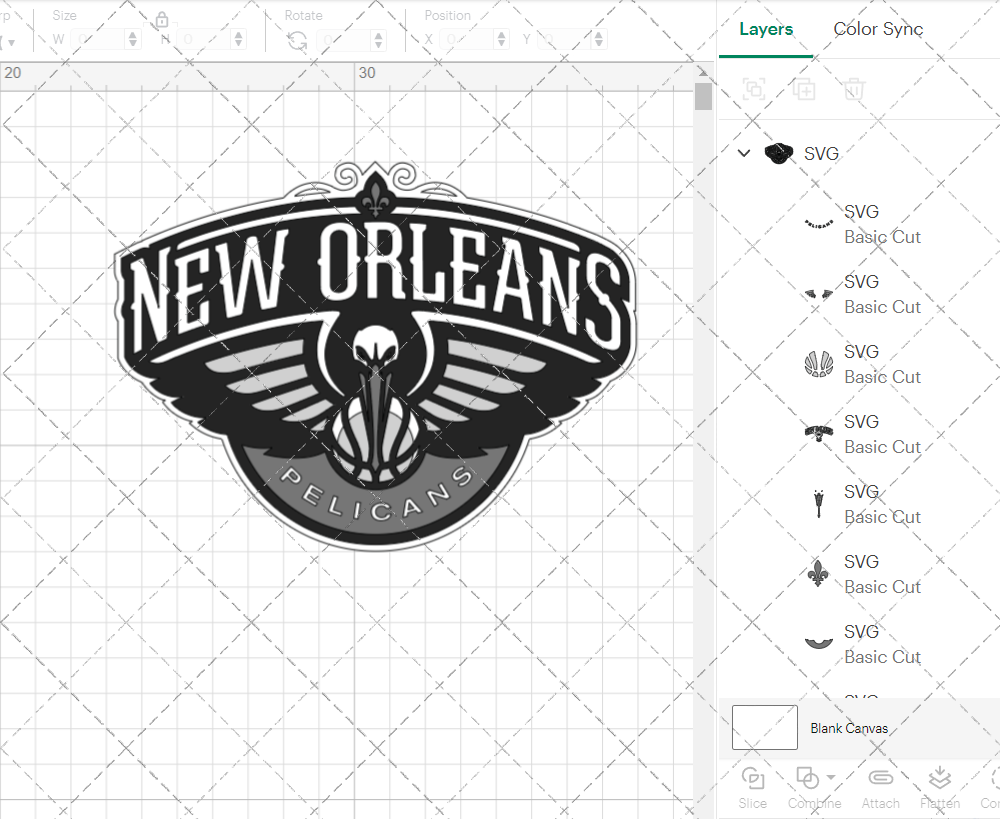Select the New Orleans banner layer thumbnail
The height and width of the screenshot is (819, 1000).
pos(819,434)
